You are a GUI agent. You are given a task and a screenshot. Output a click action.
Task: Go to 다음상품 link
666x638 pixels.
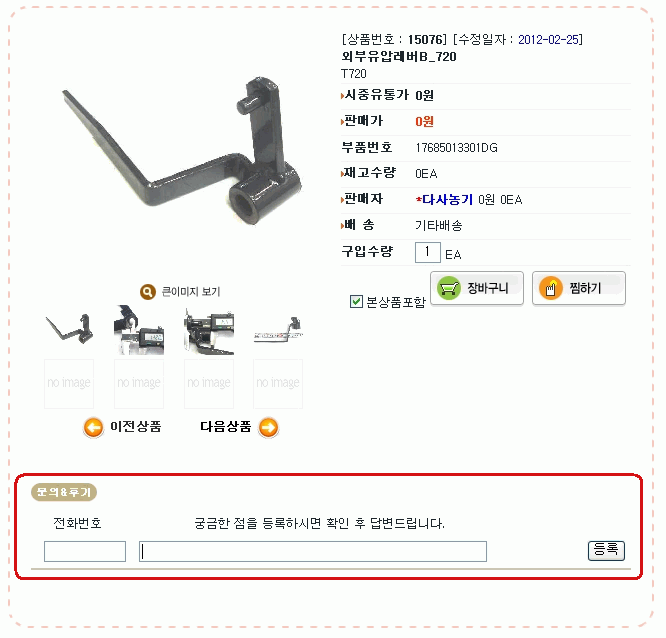226,426
